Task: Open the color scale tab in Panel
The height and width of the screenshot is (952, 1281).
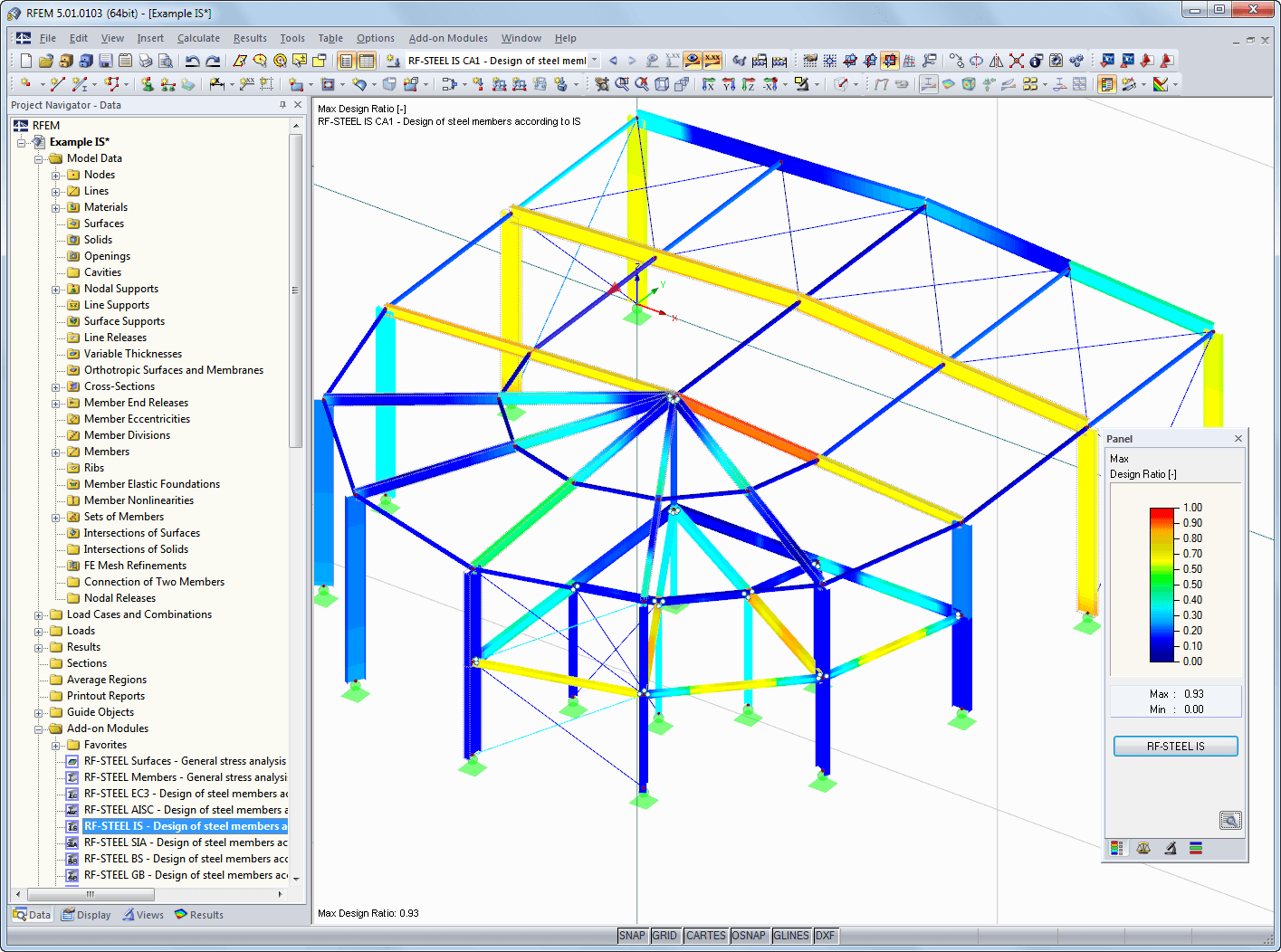Action: [x=1117, y=848]
